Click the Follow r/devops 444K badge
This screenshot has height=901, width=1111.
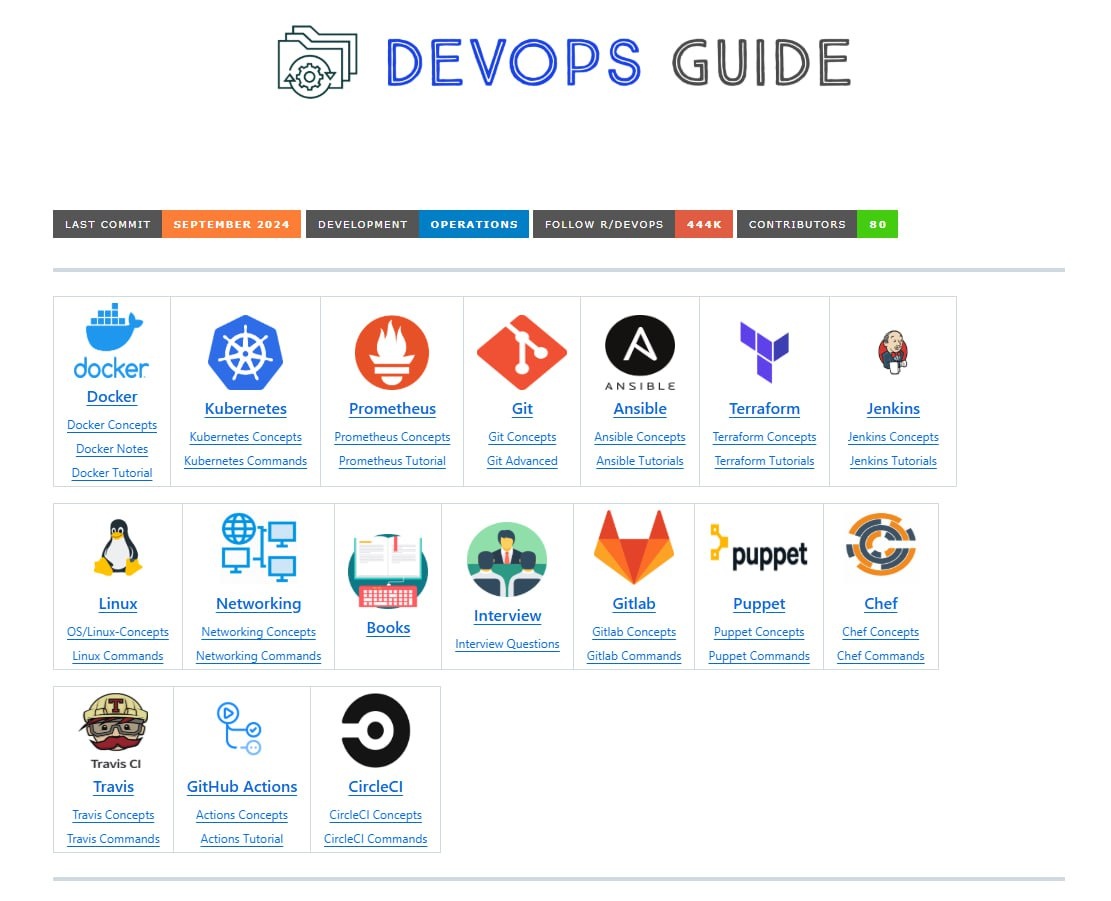(633, 224)
